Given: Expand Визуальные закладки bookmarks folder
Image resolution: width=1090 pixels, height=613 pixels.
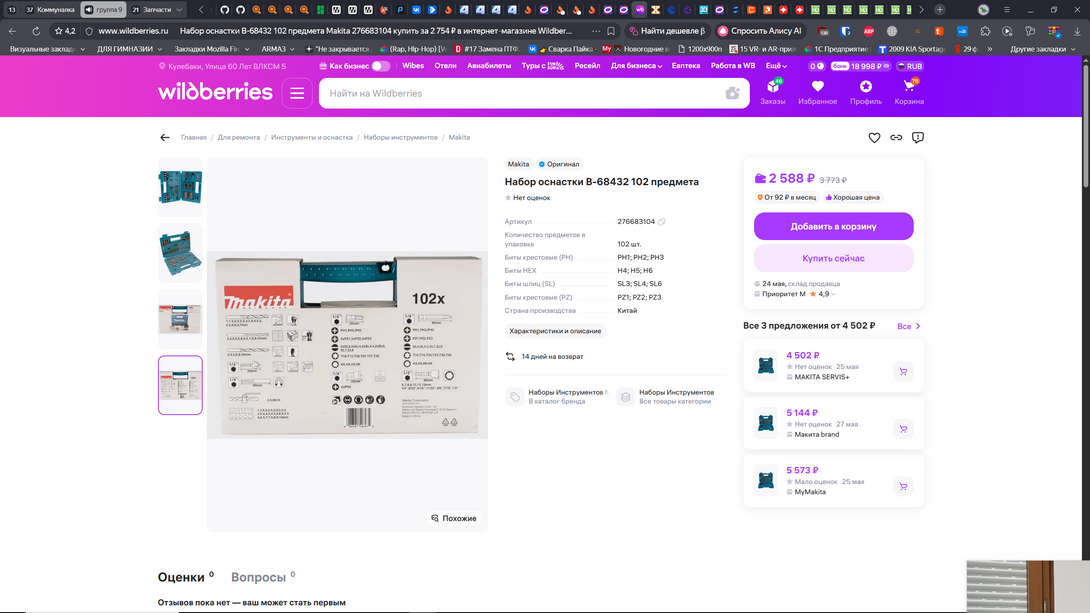Looking at the screenshot, I should [47, 49].
